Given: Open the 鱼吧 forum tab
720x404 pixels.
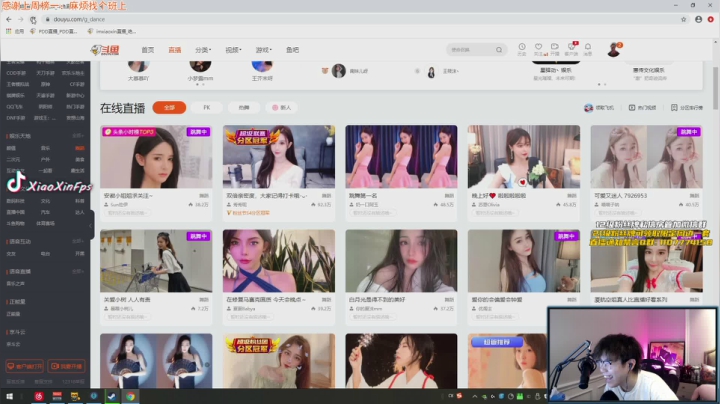Looking at the screenshot, I should [292, 50].
